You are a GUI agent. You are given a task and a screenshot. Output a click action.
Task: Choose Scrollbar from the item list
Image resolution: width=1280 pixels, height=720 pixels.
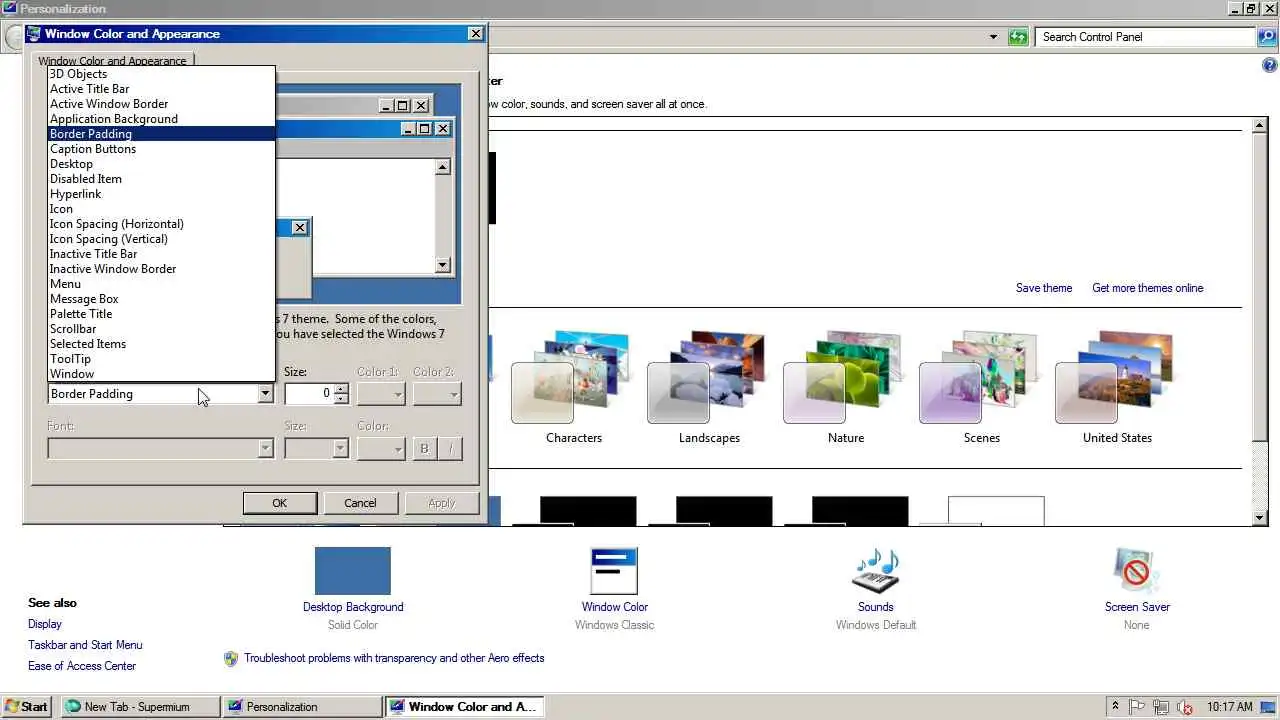tap(161, 329)
